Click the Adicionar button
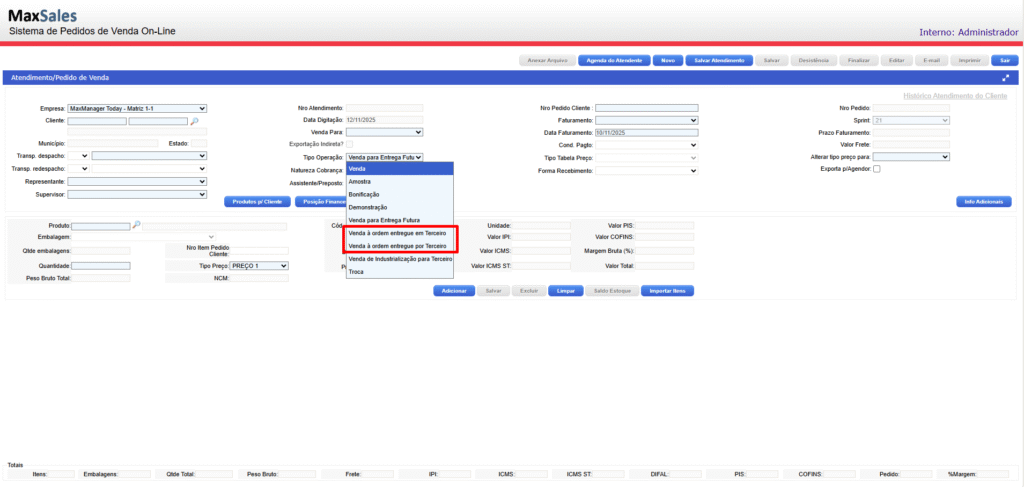 454,291
